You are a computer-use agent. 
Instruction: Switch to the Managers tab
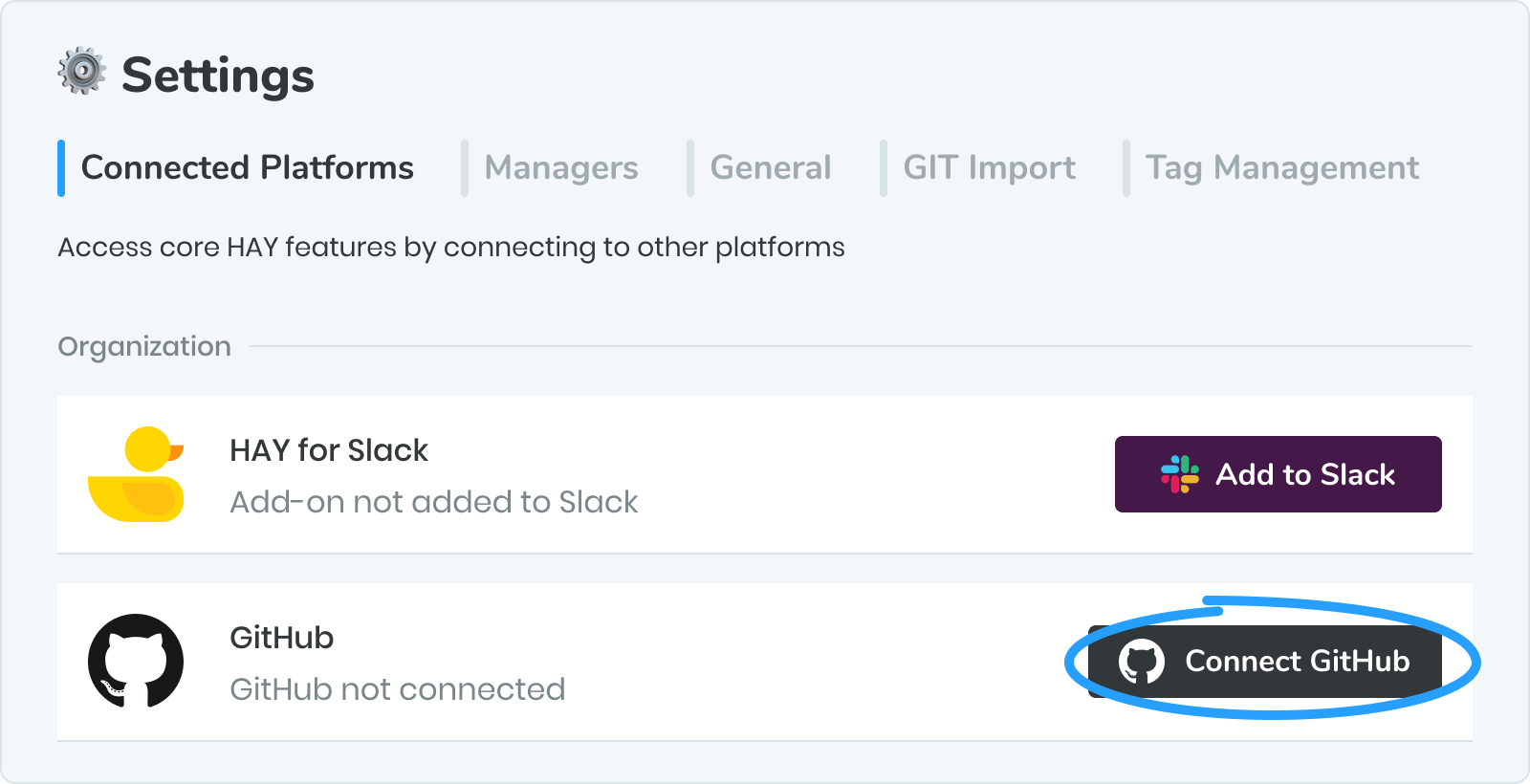click(561, 168)
